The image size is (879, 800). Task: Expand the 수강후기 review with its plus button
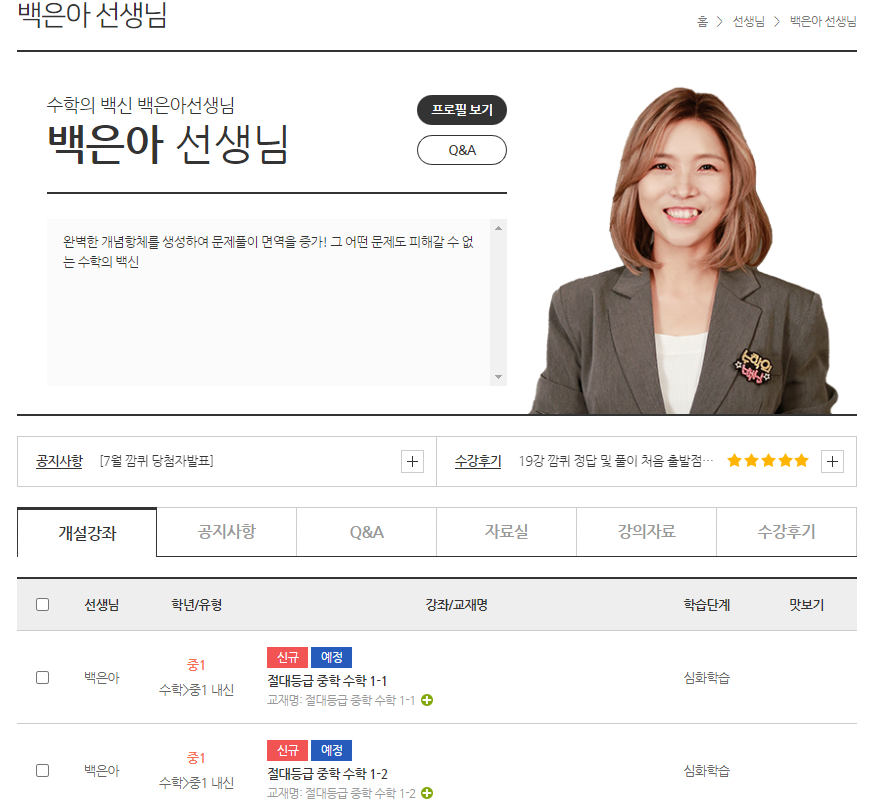pos(832,461)
